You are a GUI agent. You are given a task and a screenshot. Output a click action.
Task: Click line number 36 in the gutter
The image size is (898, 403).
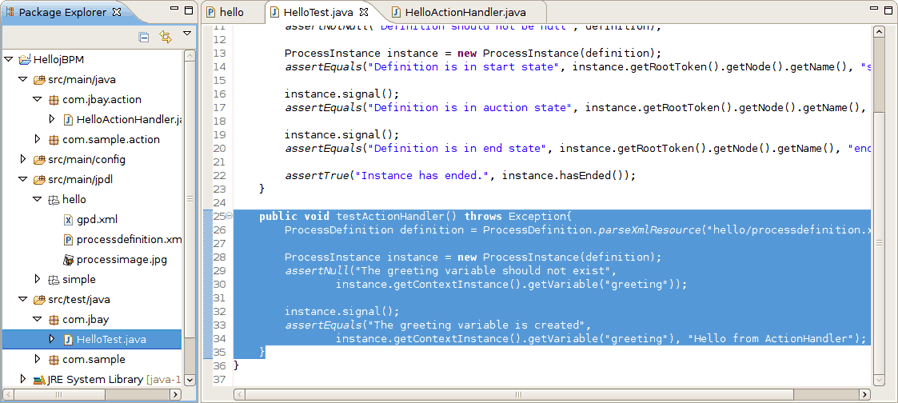(x=219, y=365)
